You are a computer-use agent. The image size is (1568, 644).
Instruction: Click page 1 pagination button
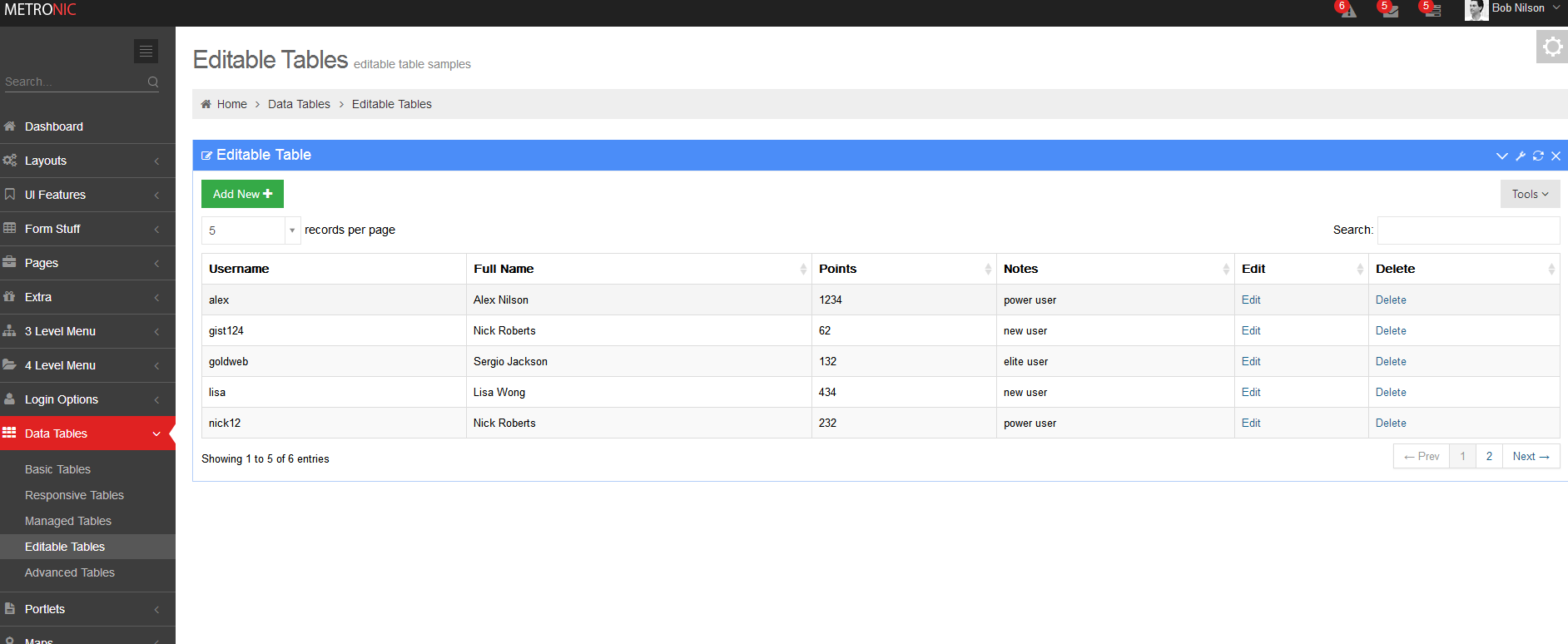pos(1462,456)
